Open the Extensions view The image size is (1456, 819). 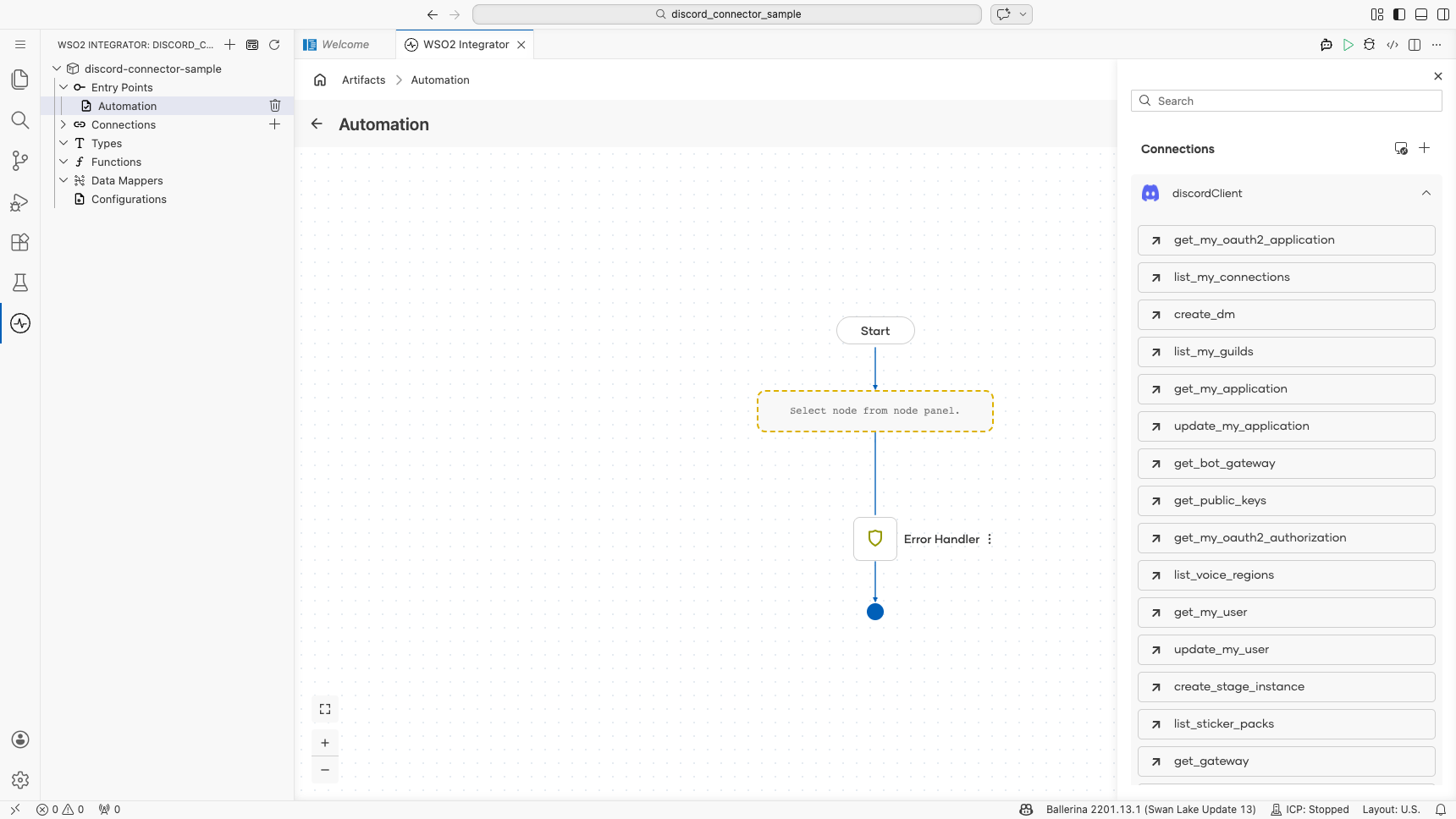click(x=20, y=242)
